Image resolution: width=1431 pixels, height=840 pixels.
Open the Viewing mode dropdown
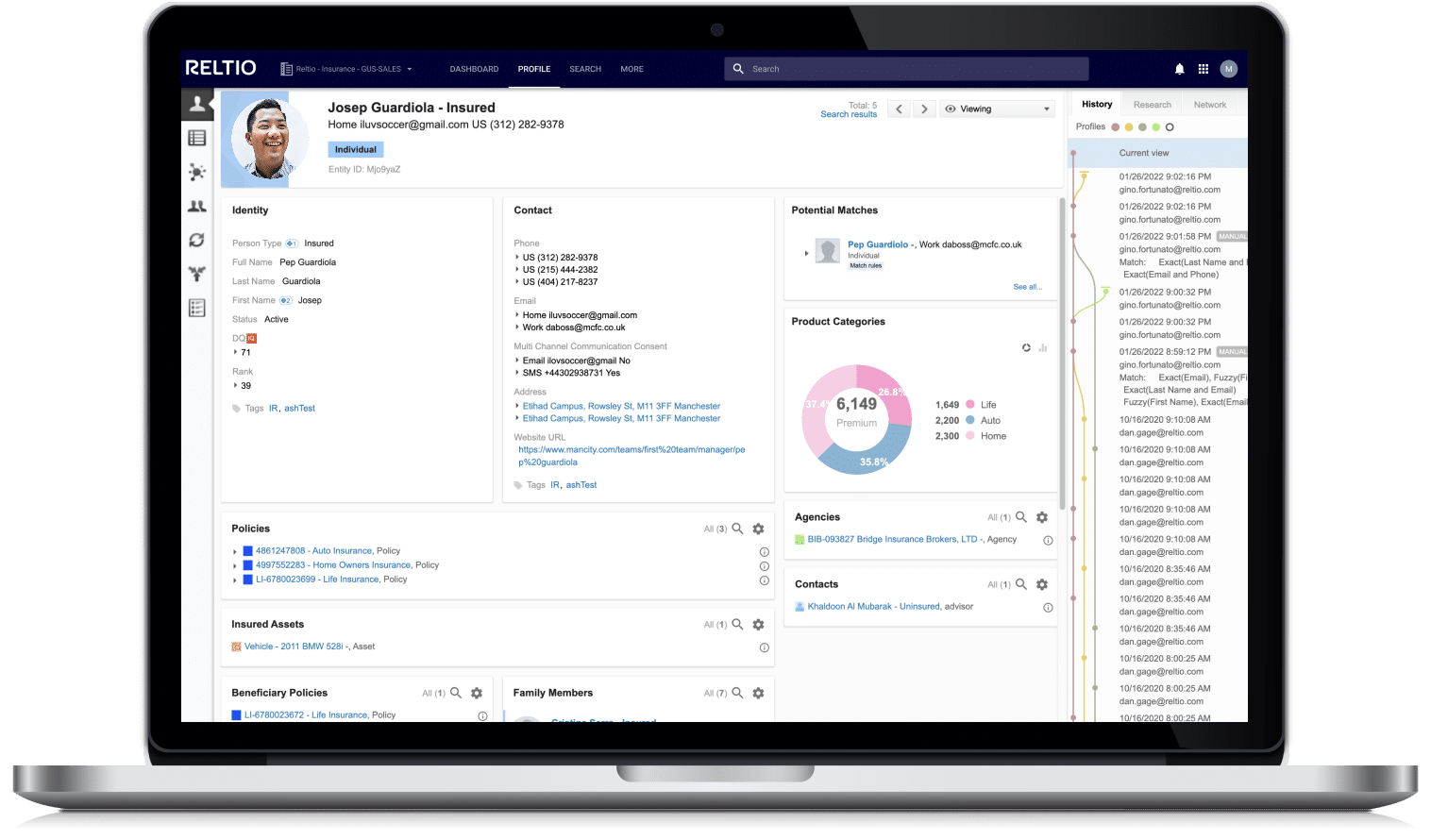(997, 109)
